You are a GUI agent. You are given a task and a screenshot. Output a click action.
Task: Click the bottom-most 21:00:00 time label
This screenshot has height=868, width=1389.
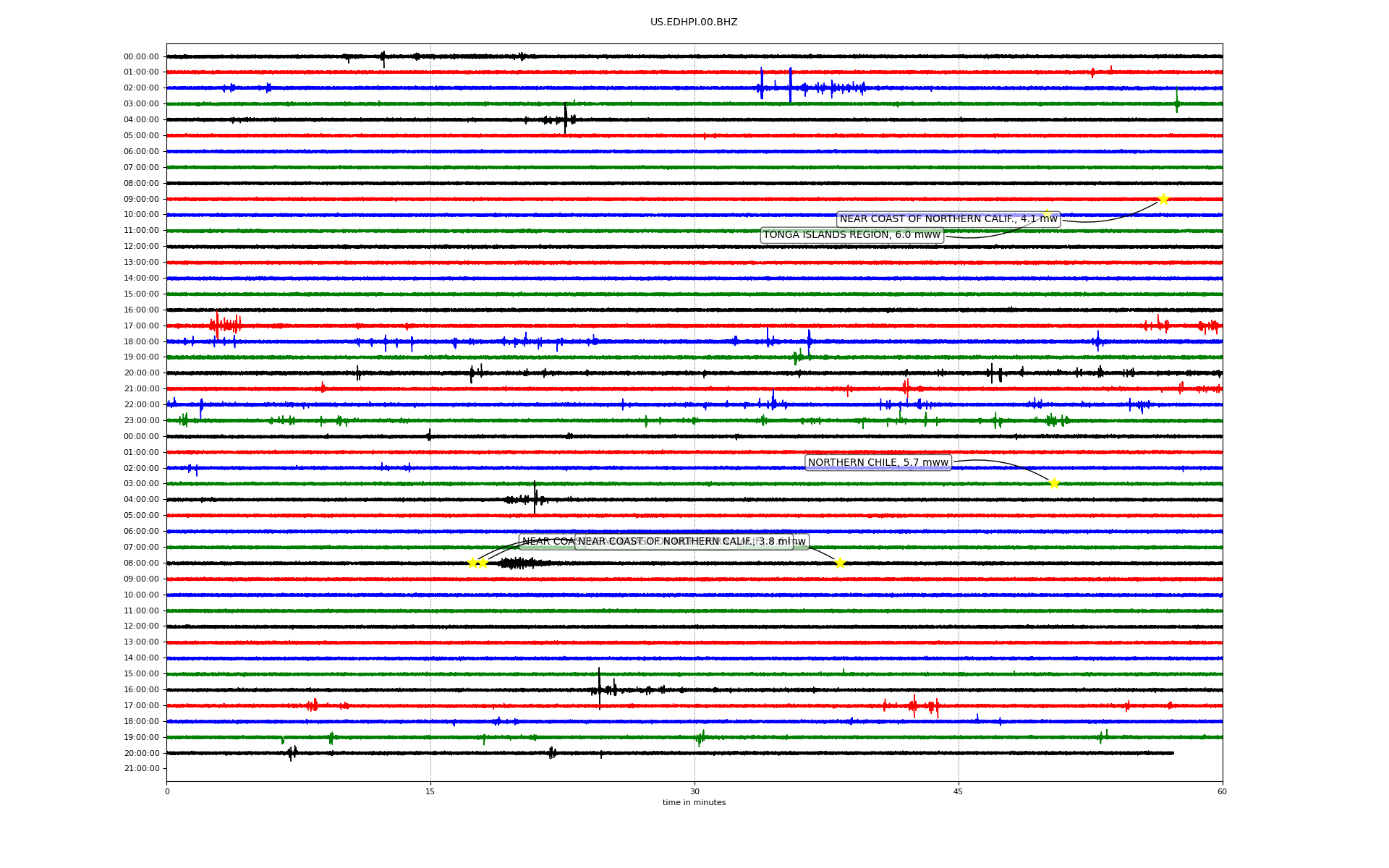point(141,769)
